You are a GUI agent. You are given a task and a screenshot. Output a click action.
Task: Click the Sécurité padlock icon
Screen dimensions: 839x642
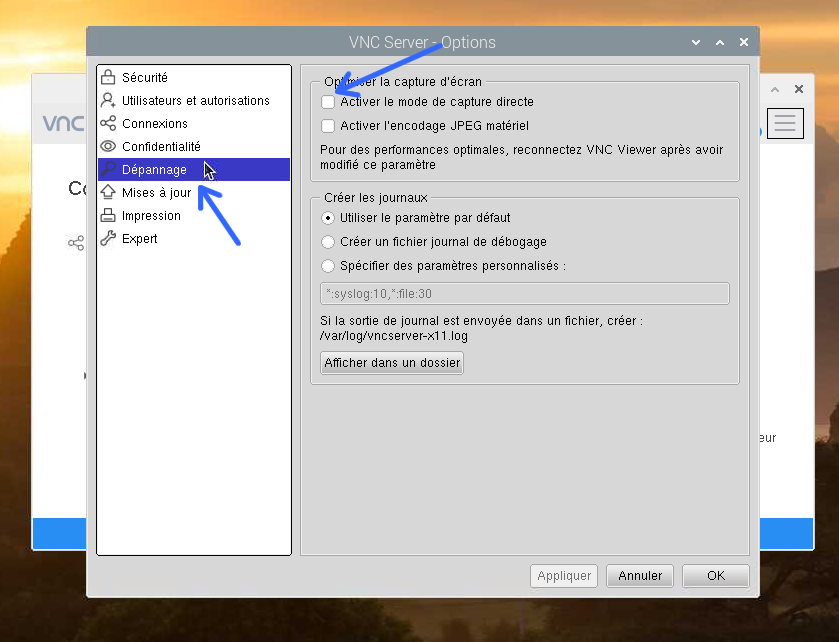pos(108,77)
